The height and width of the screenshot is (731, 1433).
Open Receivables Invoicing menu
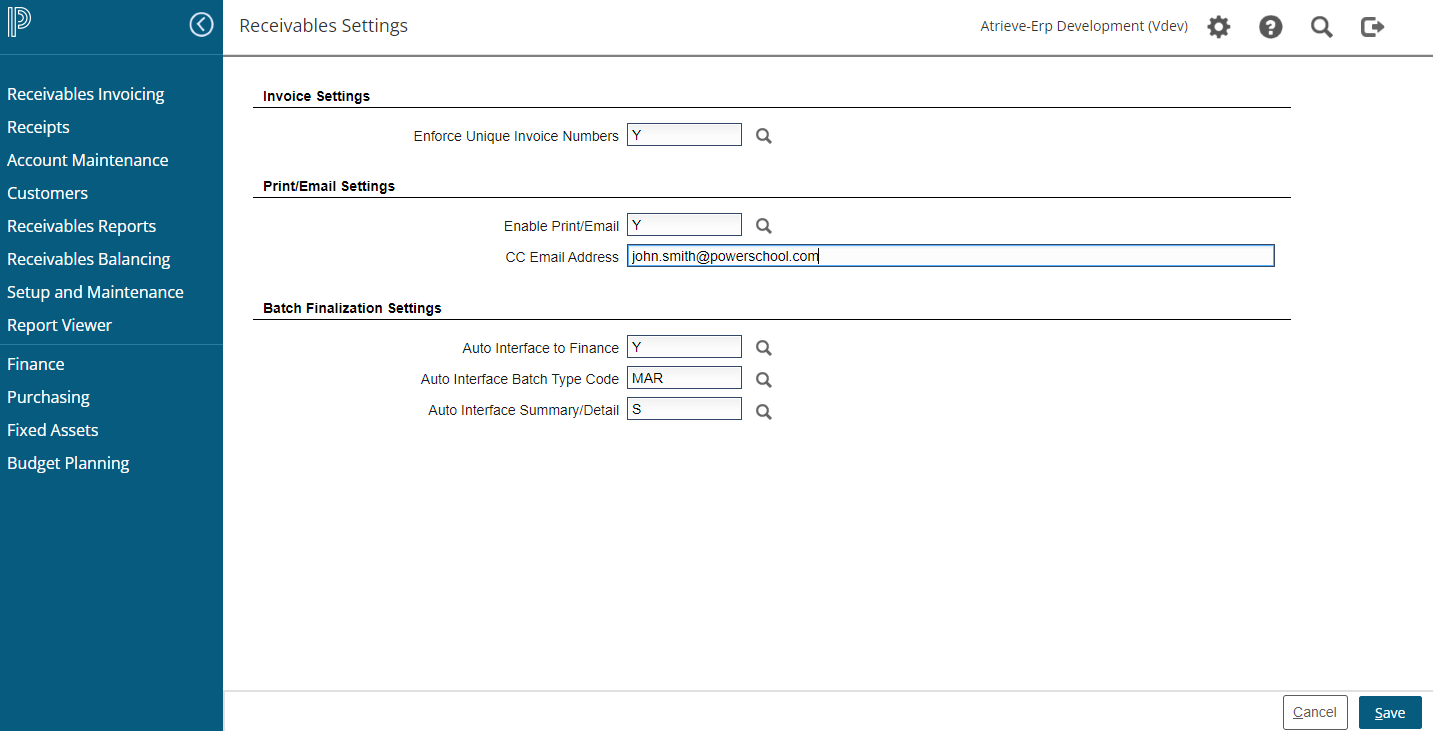click(x=85, y=94)
